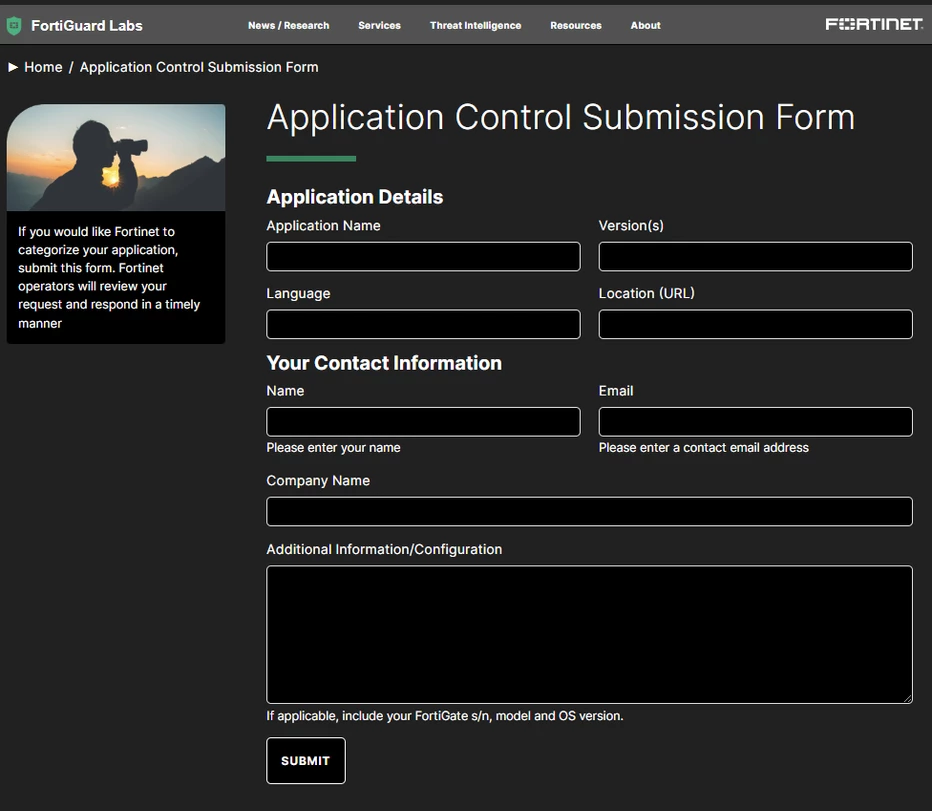Open the News / Research menu
This screenshot has height=811, width=932.
tap(288, 26)
